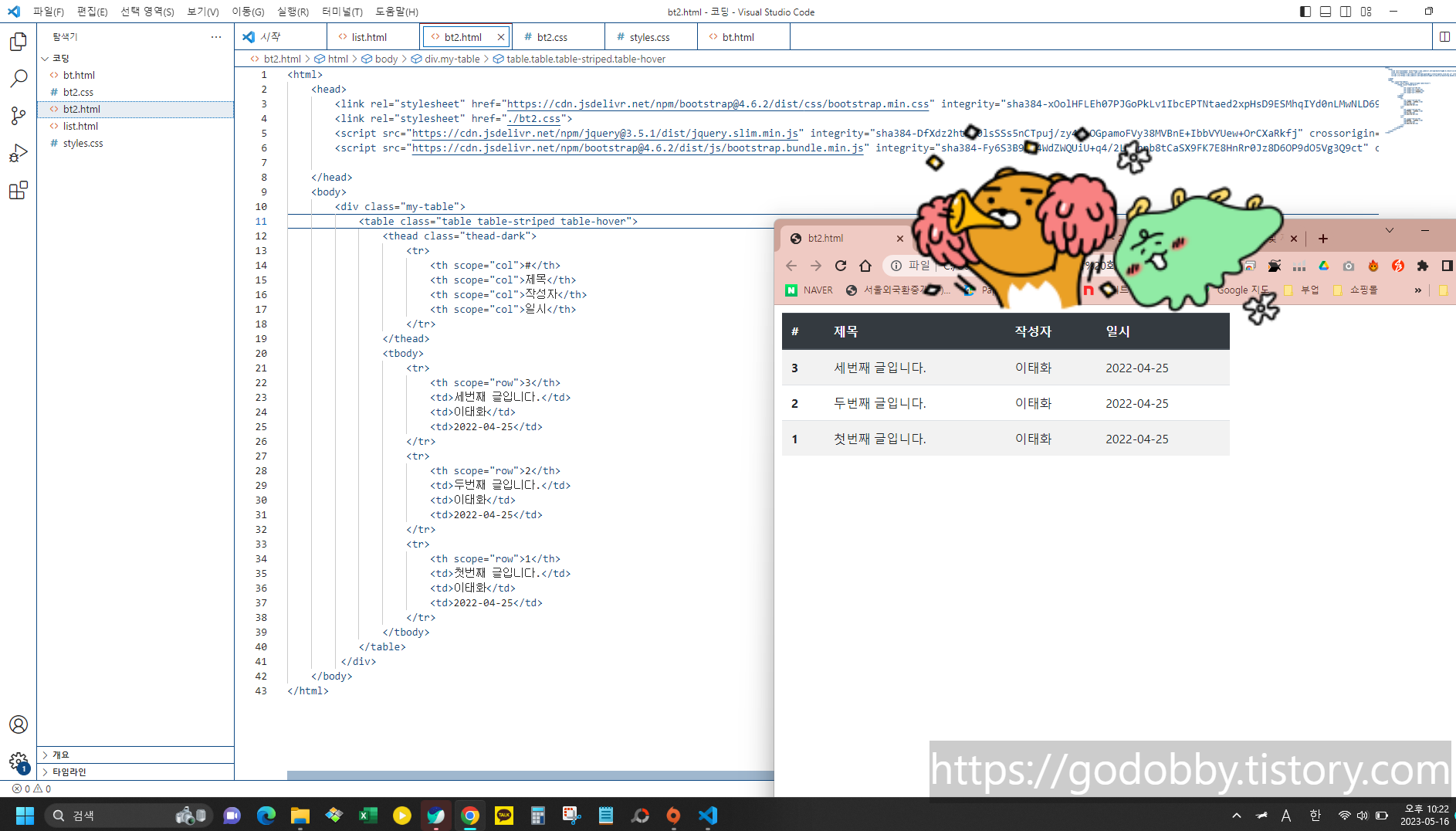Open the Manage gear menu
The height and width of the screenshot is (831, 1456).
[19, 762]
